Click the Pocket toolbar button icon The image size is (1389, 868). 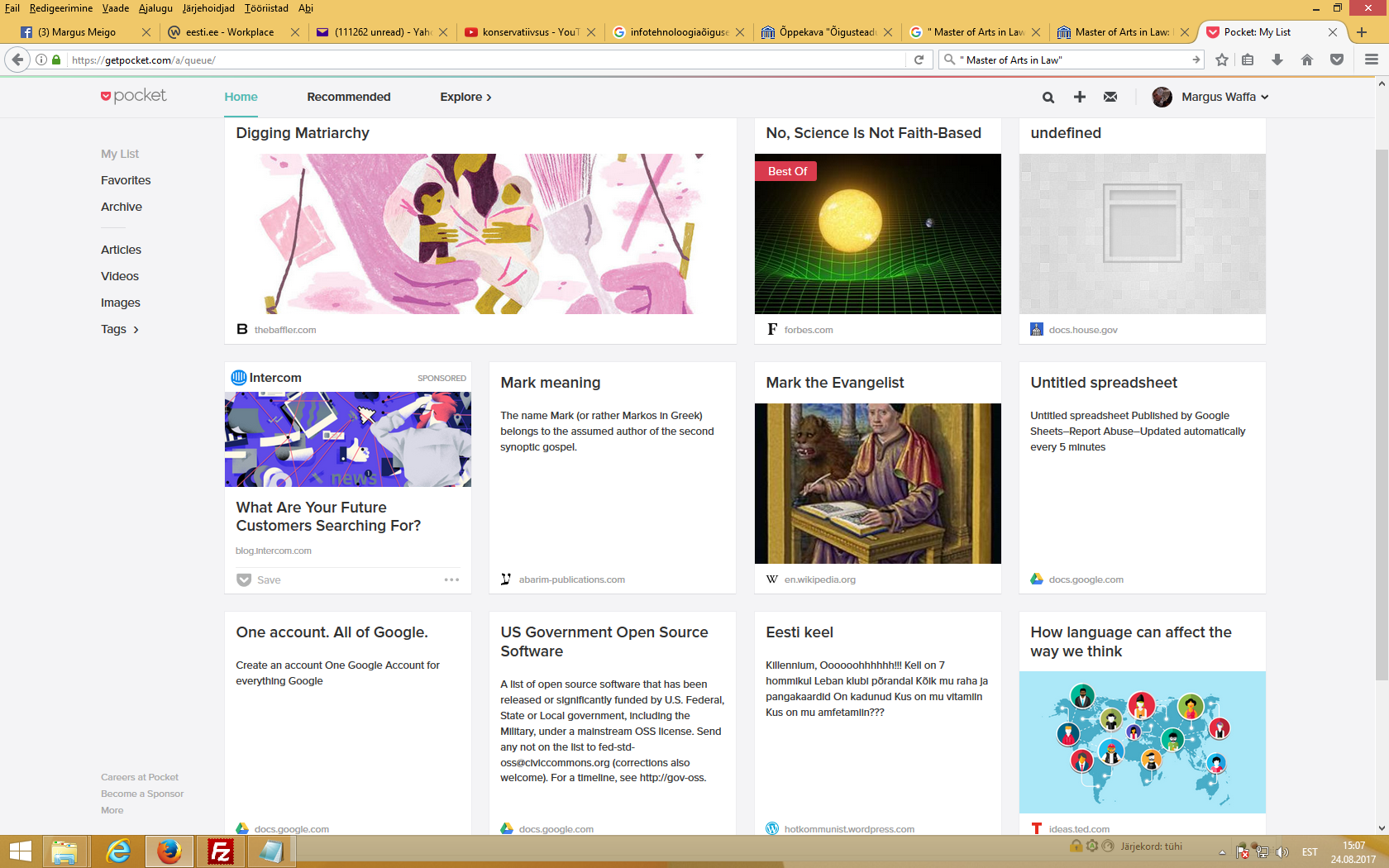point(1337,60)
